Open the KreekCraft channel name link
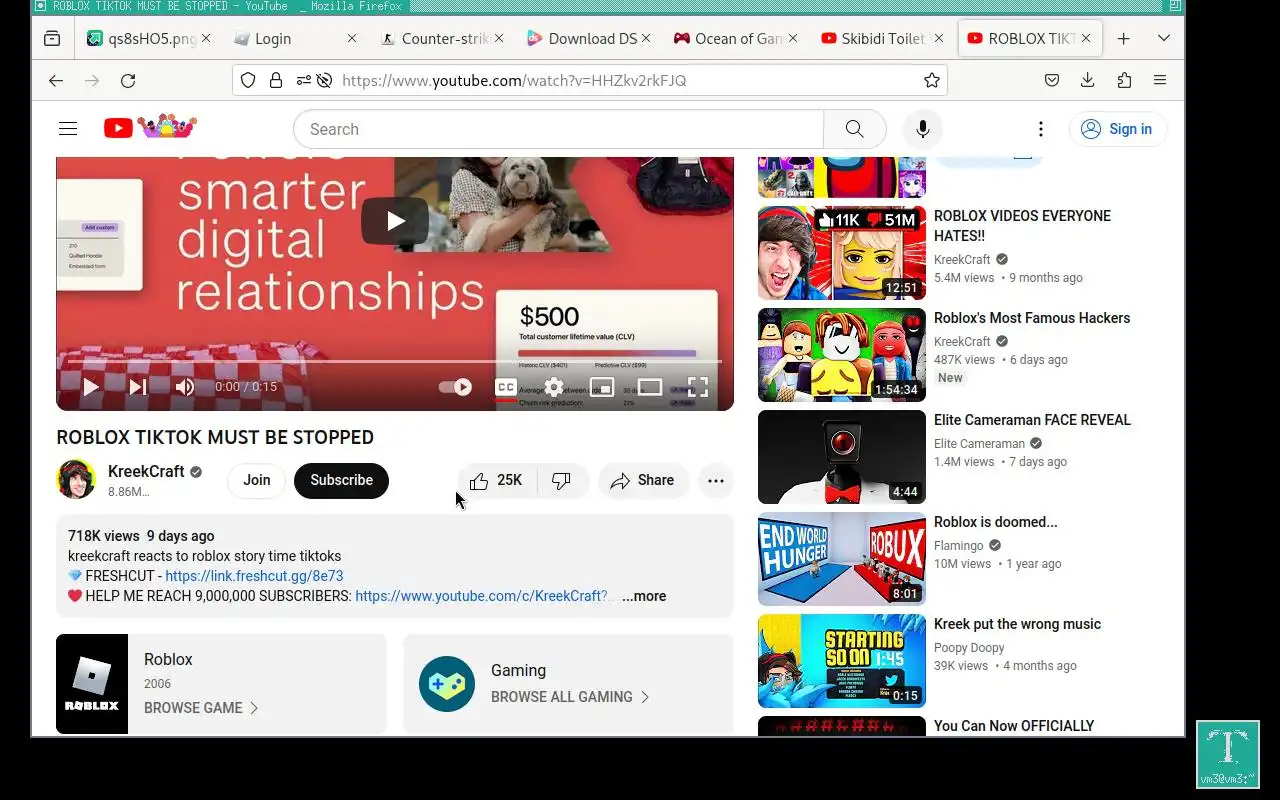This screenshot has height=800, width=1280. [146, 472]
